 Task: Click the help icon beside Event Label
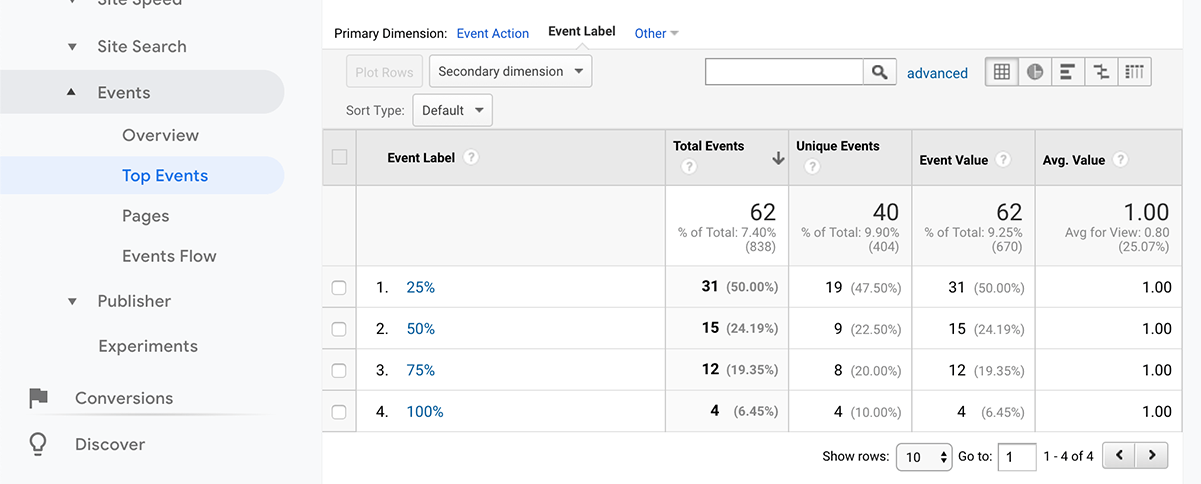coord(471,158)
